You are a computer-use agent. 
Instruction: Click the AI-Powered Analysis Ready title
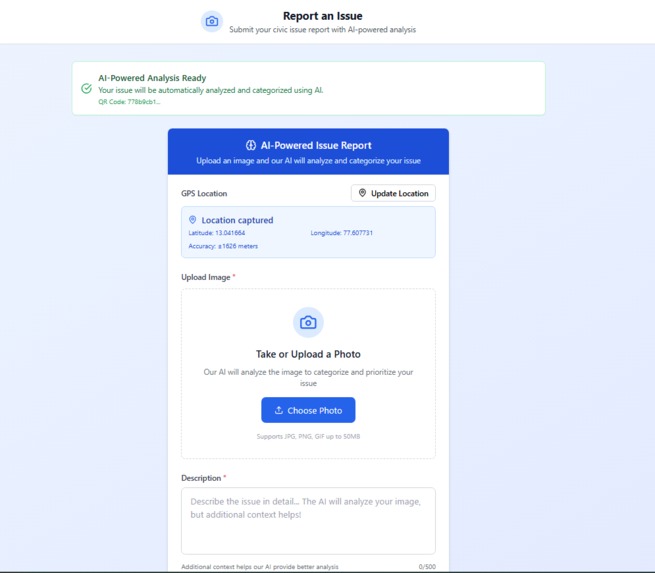[x=152, y=78]
